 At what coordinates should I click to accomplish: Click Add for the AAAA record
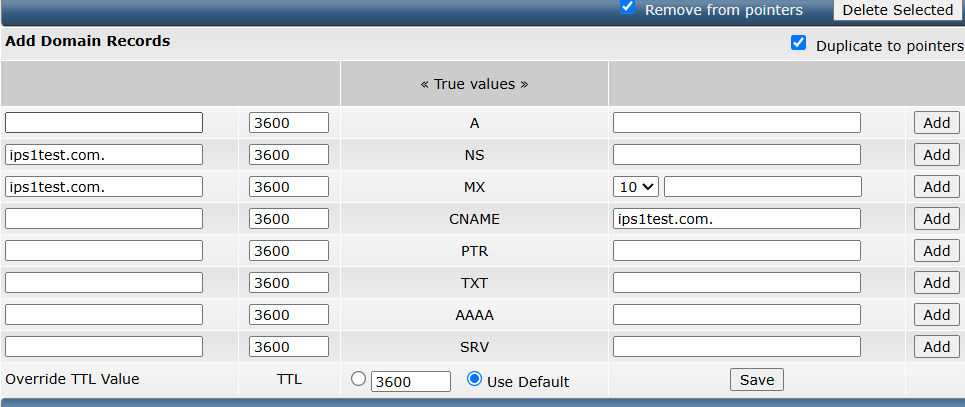click(937, 315)
